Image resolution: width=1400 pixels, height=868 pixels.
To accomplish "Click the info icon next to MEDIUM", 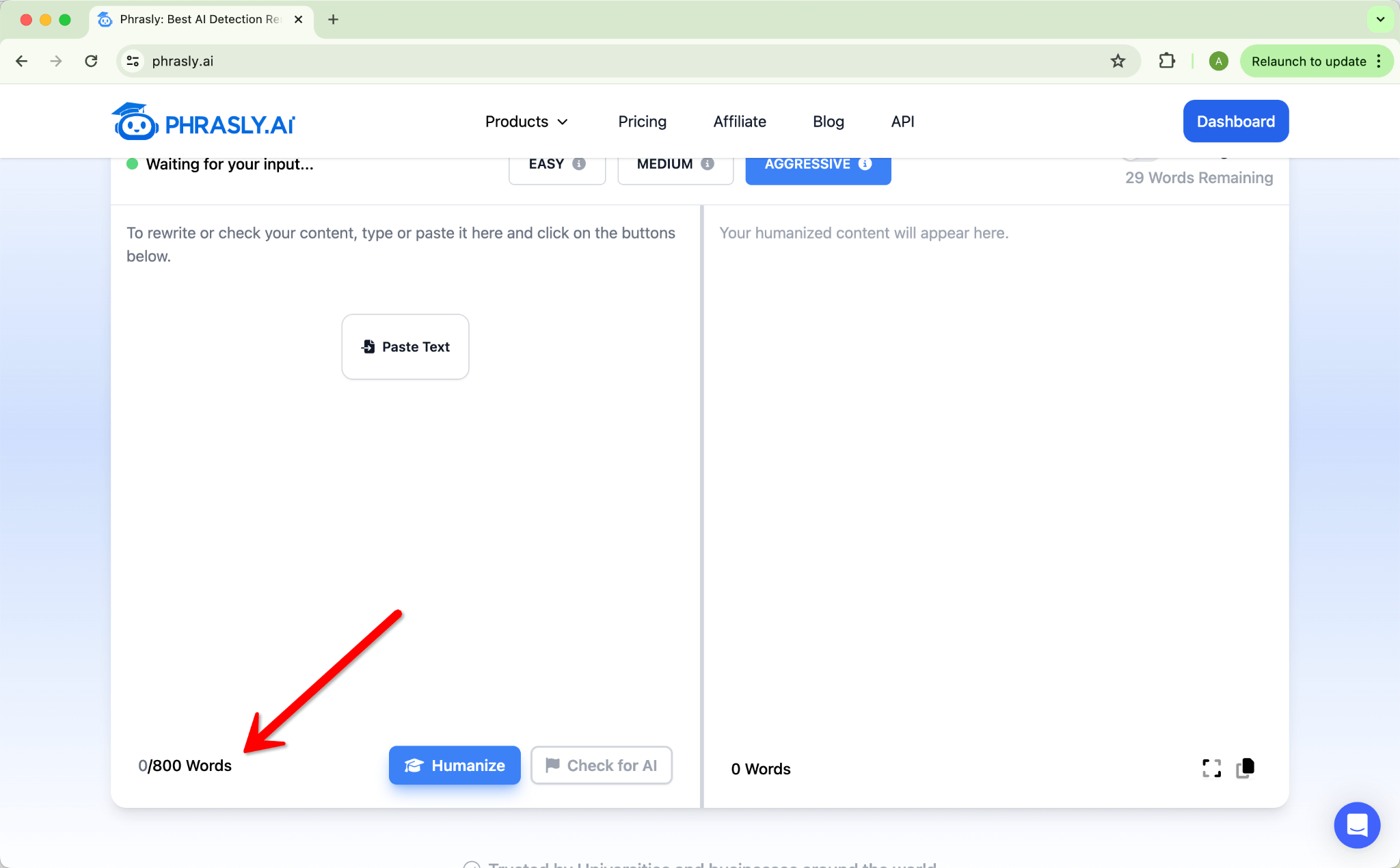I will 708,164.
